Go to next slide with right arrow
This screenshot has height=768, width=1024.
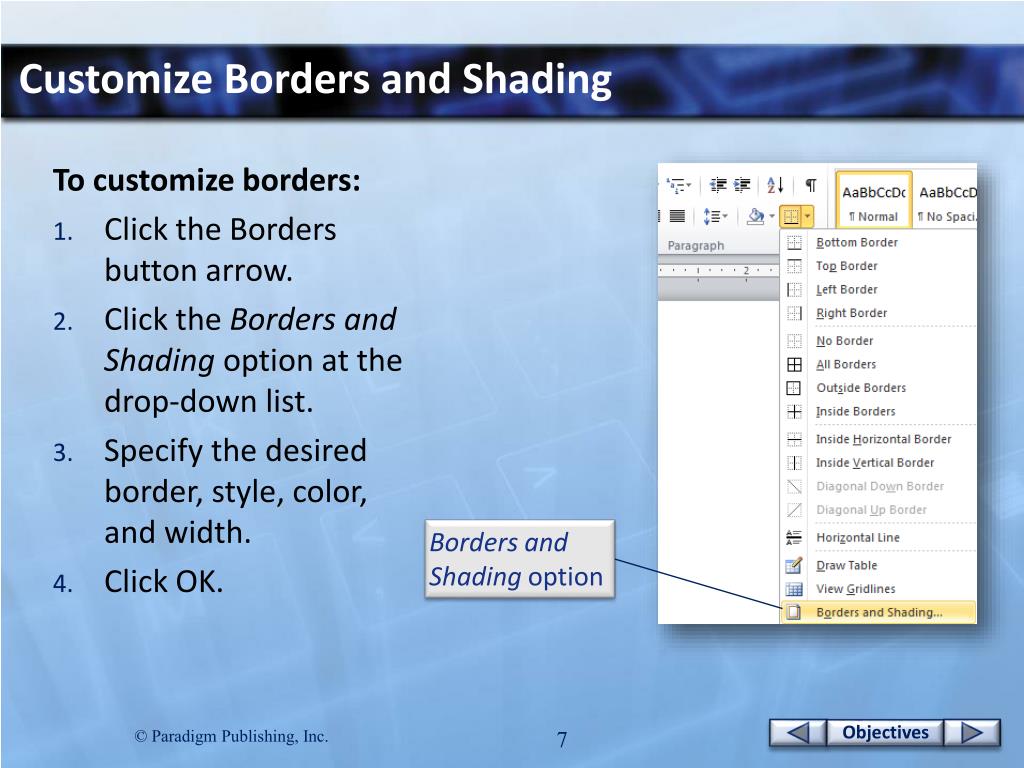(x=972, y=732)
